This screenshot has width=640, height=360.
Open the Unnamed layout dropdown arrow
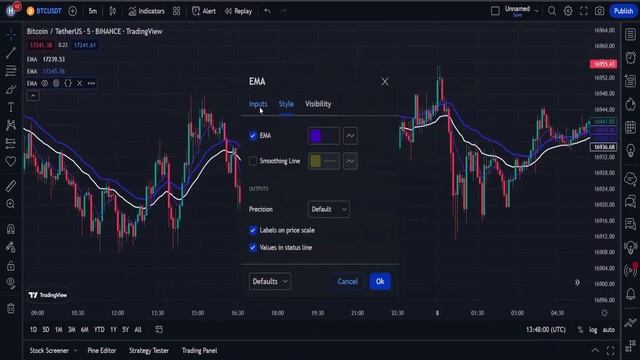point(537,11)
